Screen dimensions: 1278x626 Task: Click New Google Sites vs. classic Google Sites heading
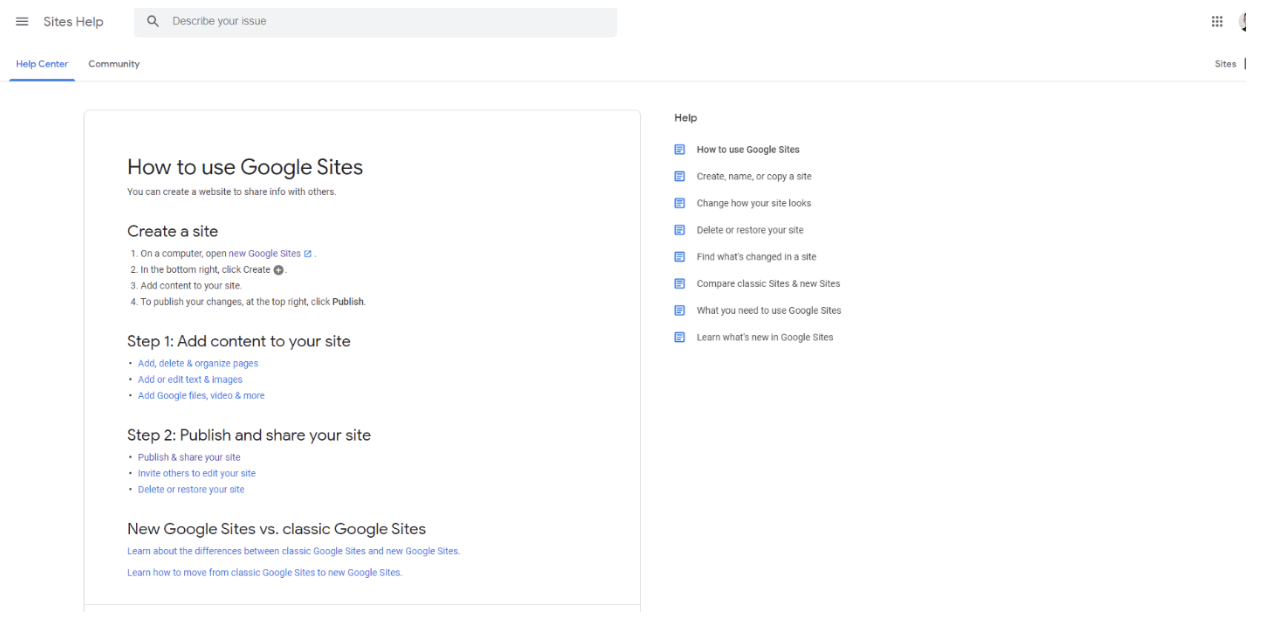pos(276,529)
